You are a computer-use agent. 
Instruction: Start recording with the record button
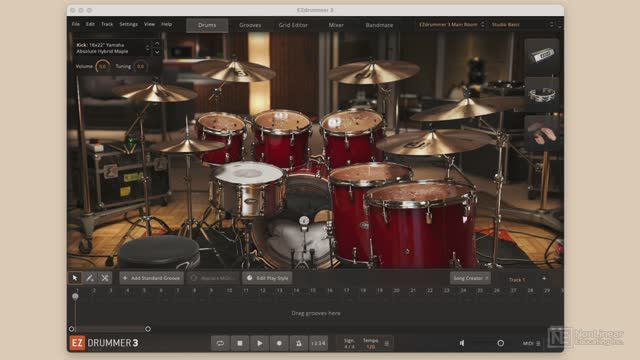click(279, 343)
